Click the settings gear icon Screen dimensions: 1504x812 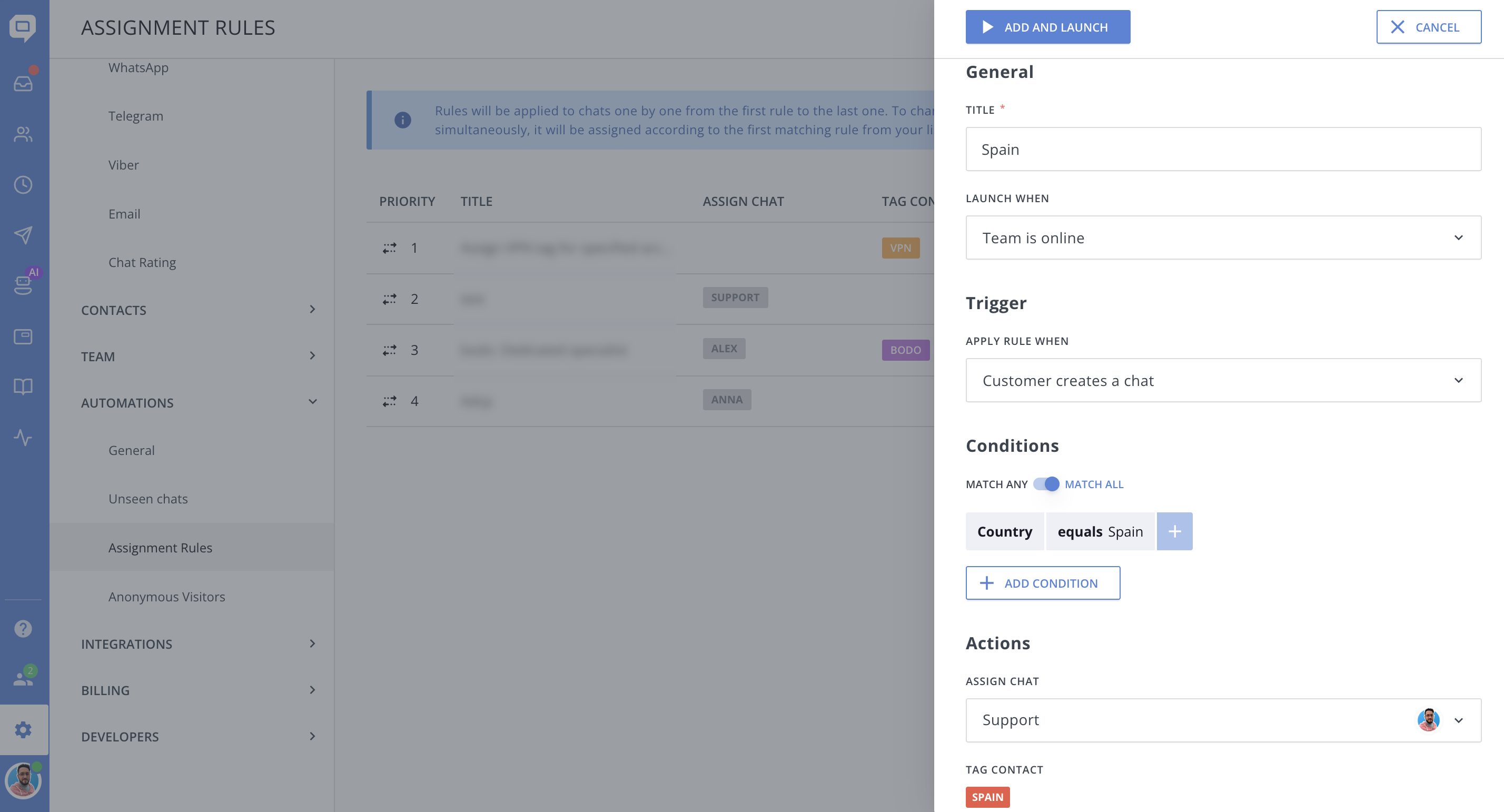(x=23, y=730)
